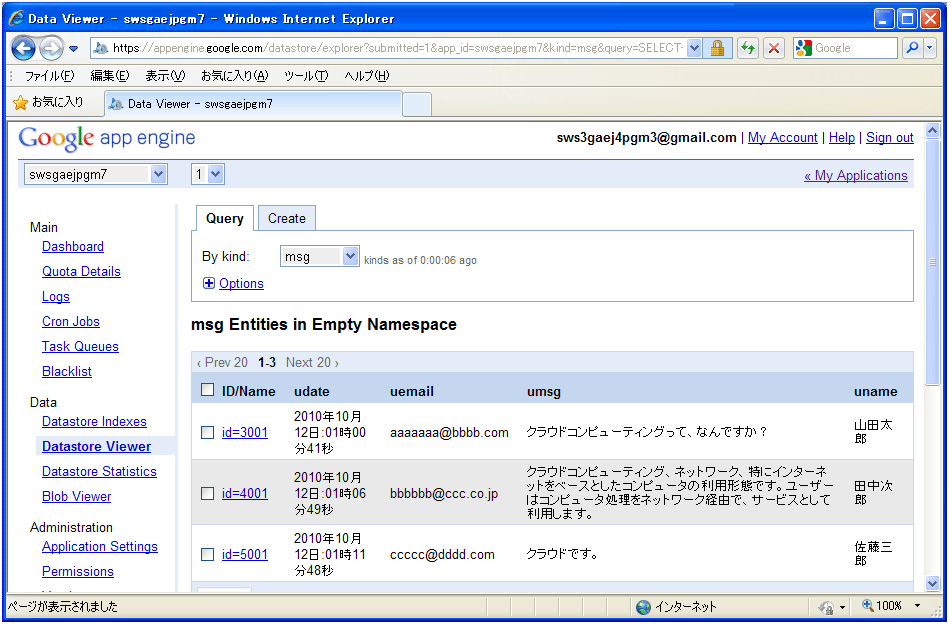Click the browser Back arrow button

pos(24,48)
